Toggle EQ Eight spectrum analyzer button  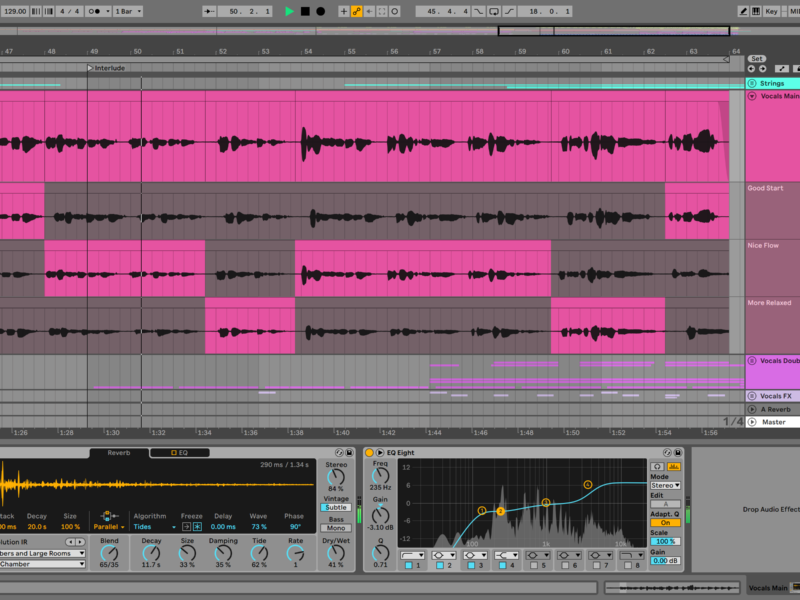coord(673,466)
